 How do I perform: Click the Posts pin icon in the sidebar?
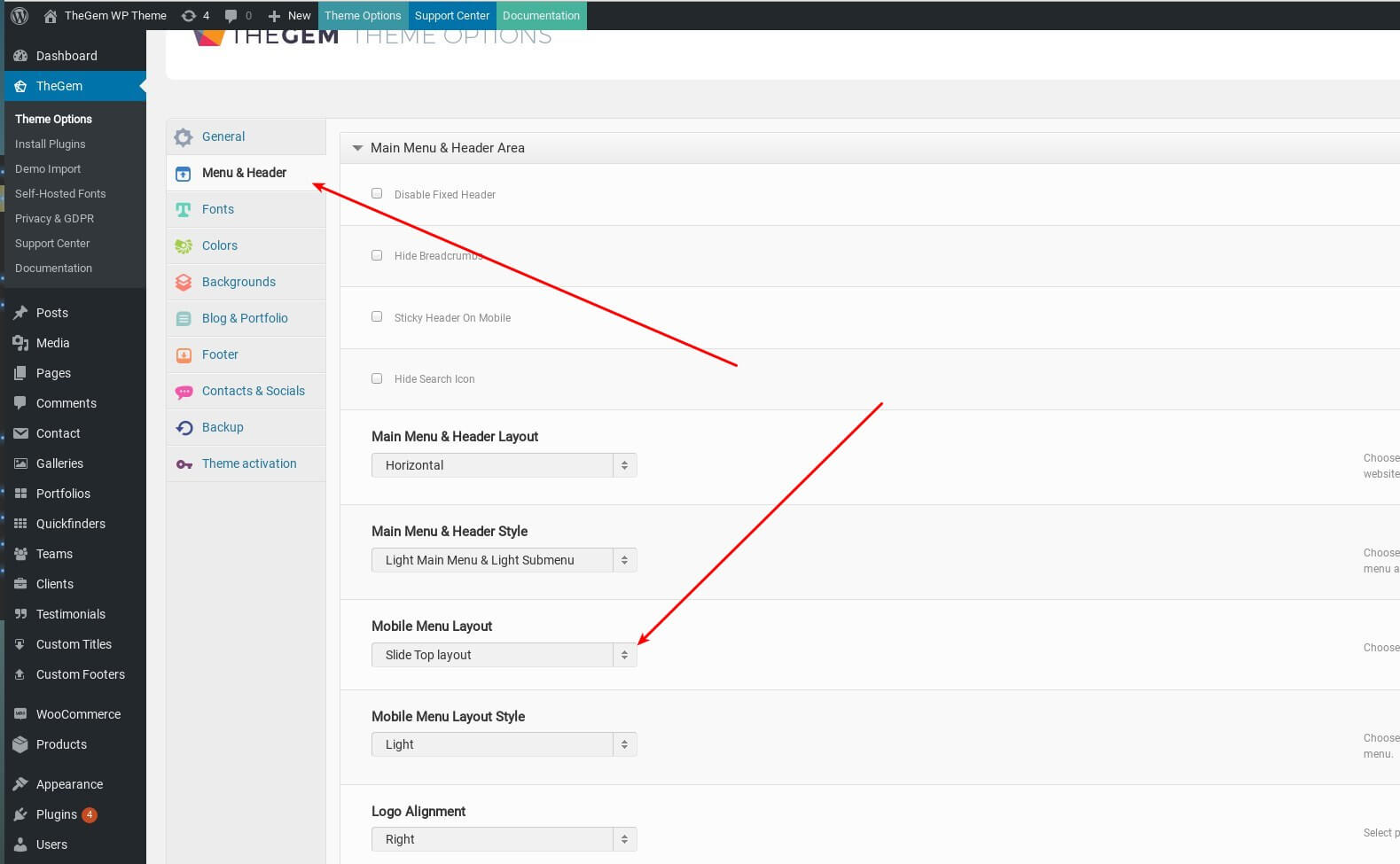click(20, 313)
